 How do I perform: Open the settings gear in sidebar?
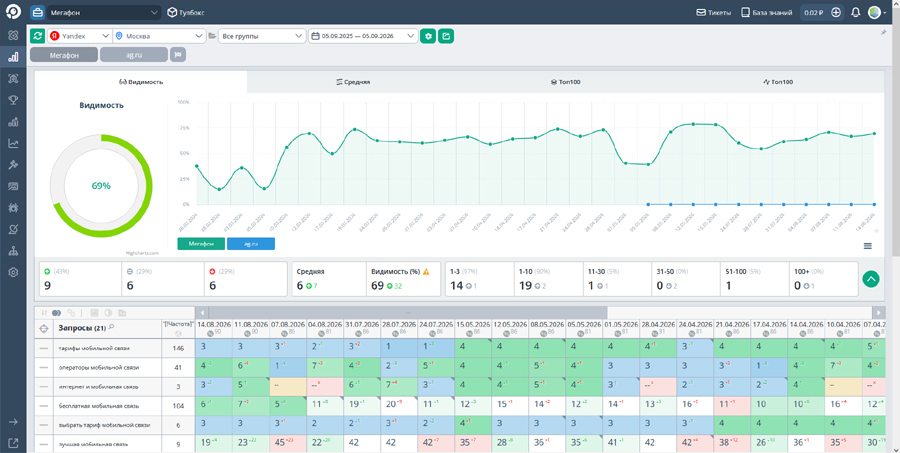(x=13, y=273)
